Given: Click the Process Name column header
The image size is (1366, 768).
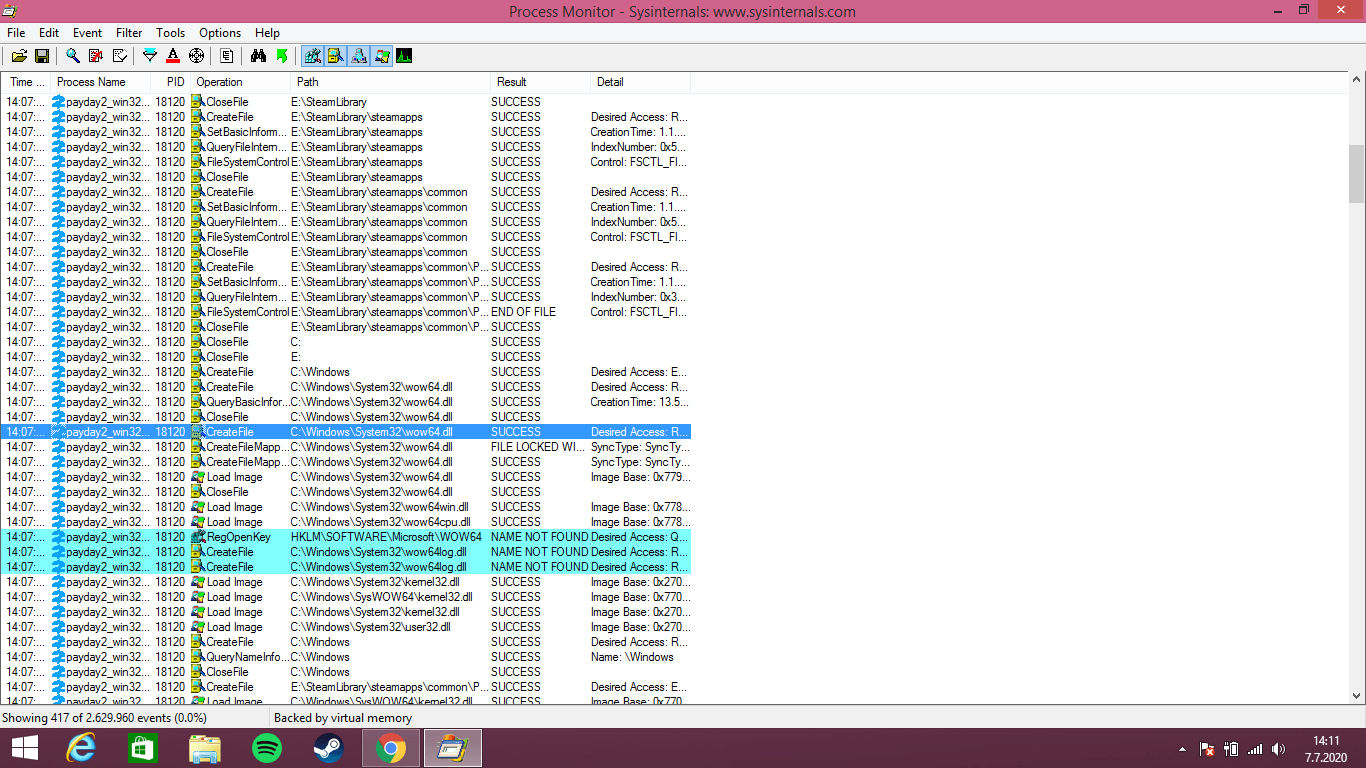Looking at the screenshot, I should coord(100,82).
